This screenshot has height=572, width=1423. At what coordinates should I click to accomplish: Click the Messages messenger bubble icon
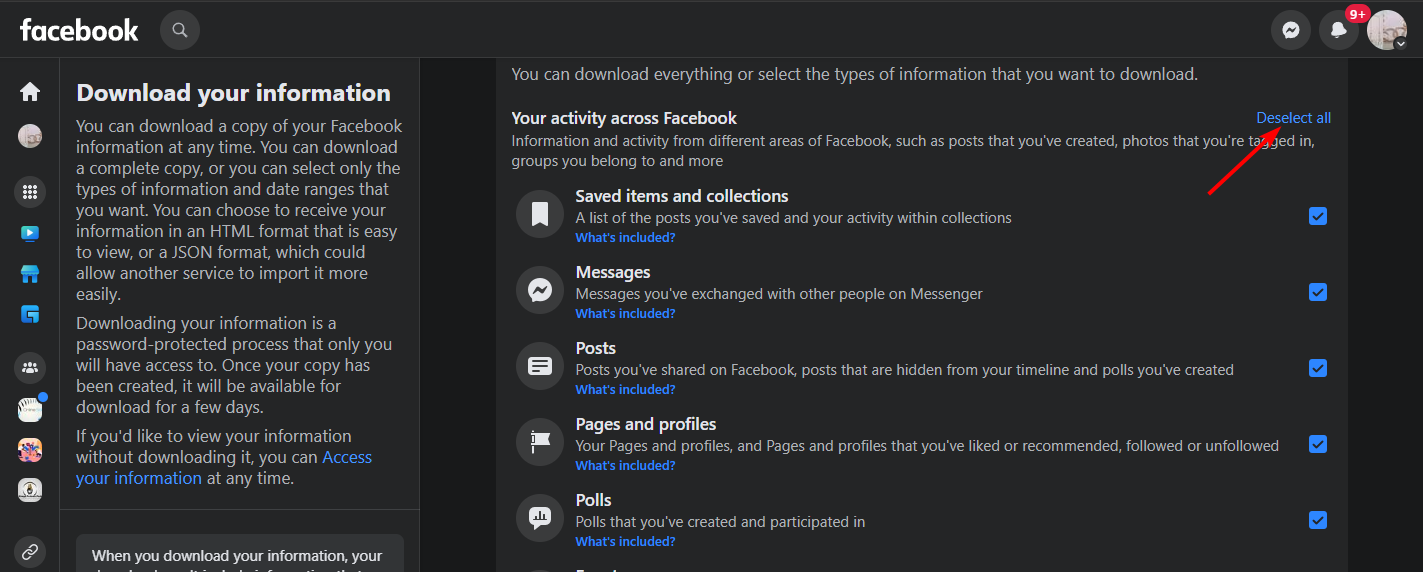(540, 290)
